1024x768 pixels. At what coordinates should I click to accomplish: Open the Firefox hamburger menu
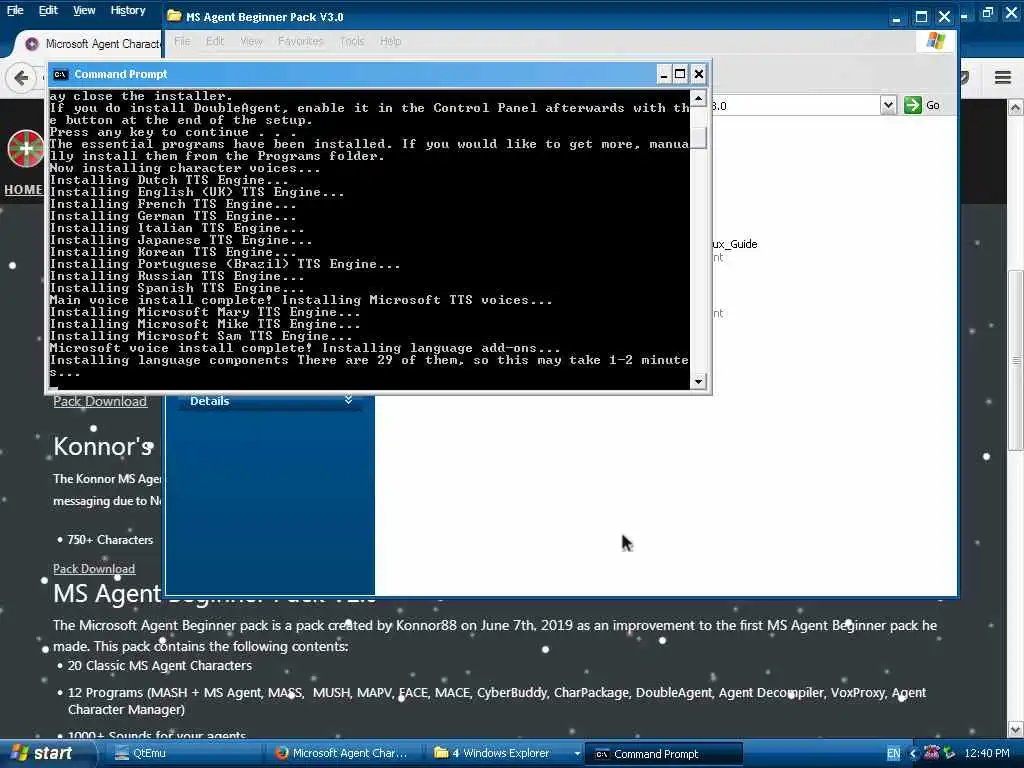[1002, 78]
